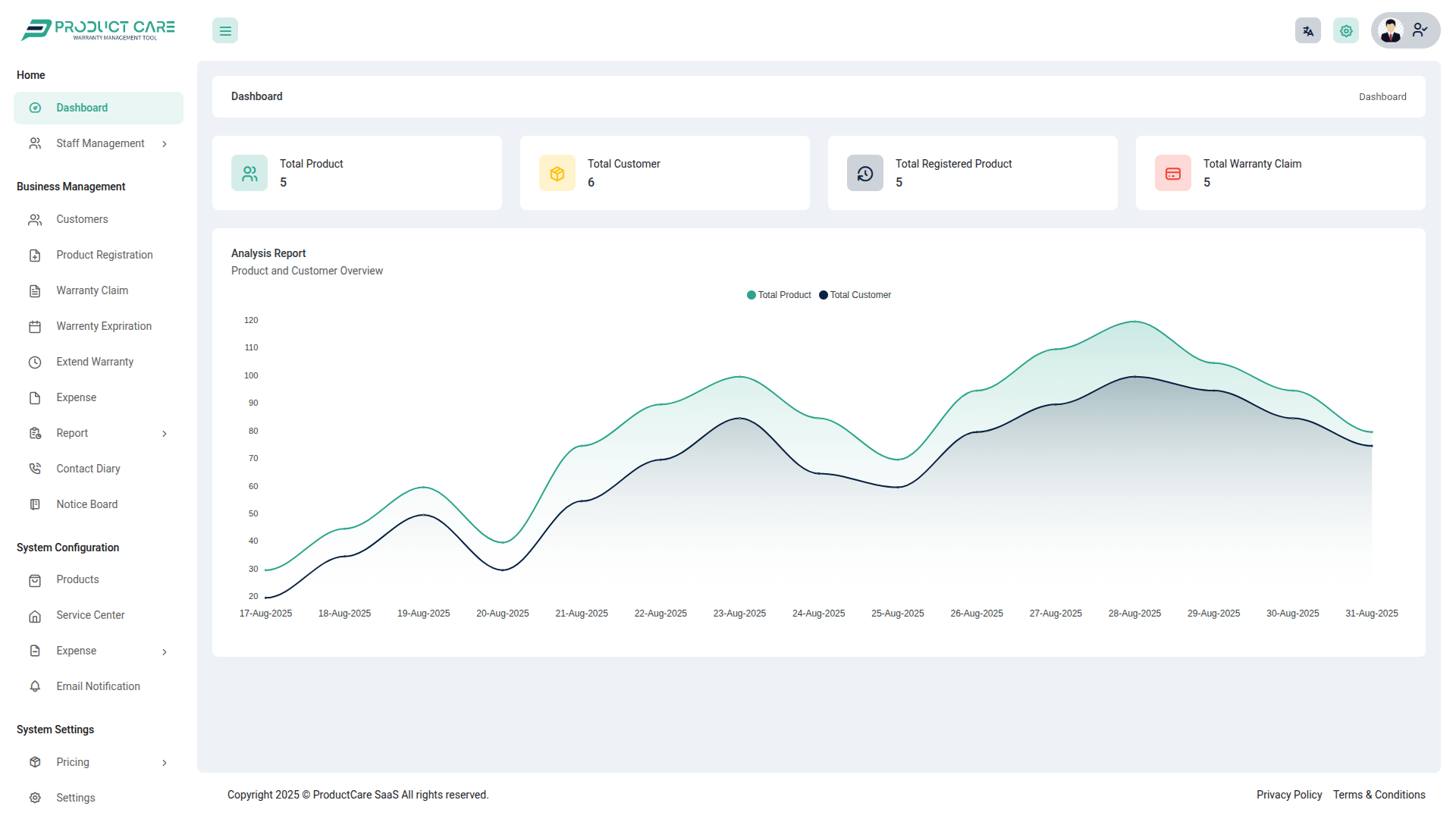Click the hamburger menu sidebar toggle

225,31
